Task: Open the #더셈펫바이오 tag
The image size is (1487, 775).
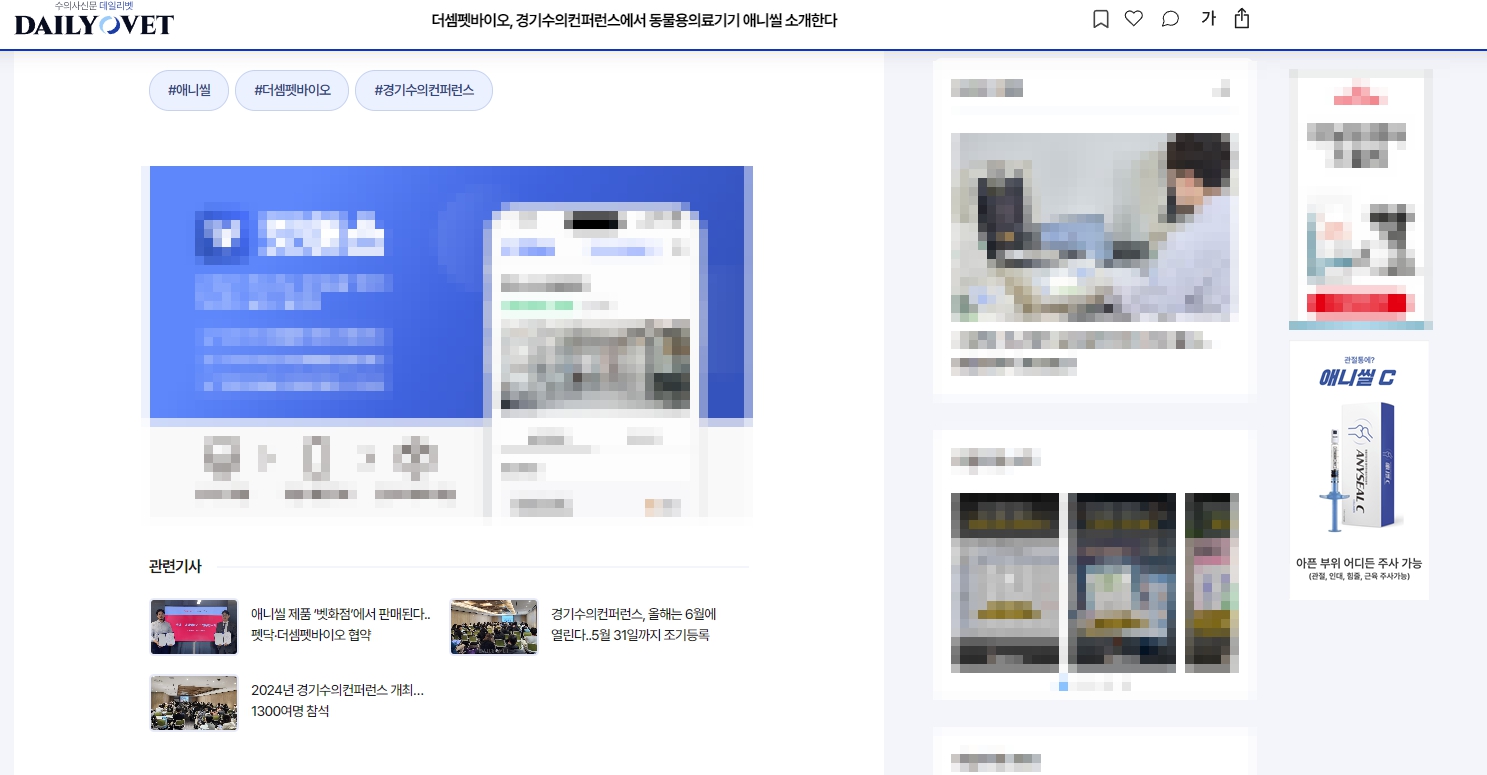Action: [292, 90]
